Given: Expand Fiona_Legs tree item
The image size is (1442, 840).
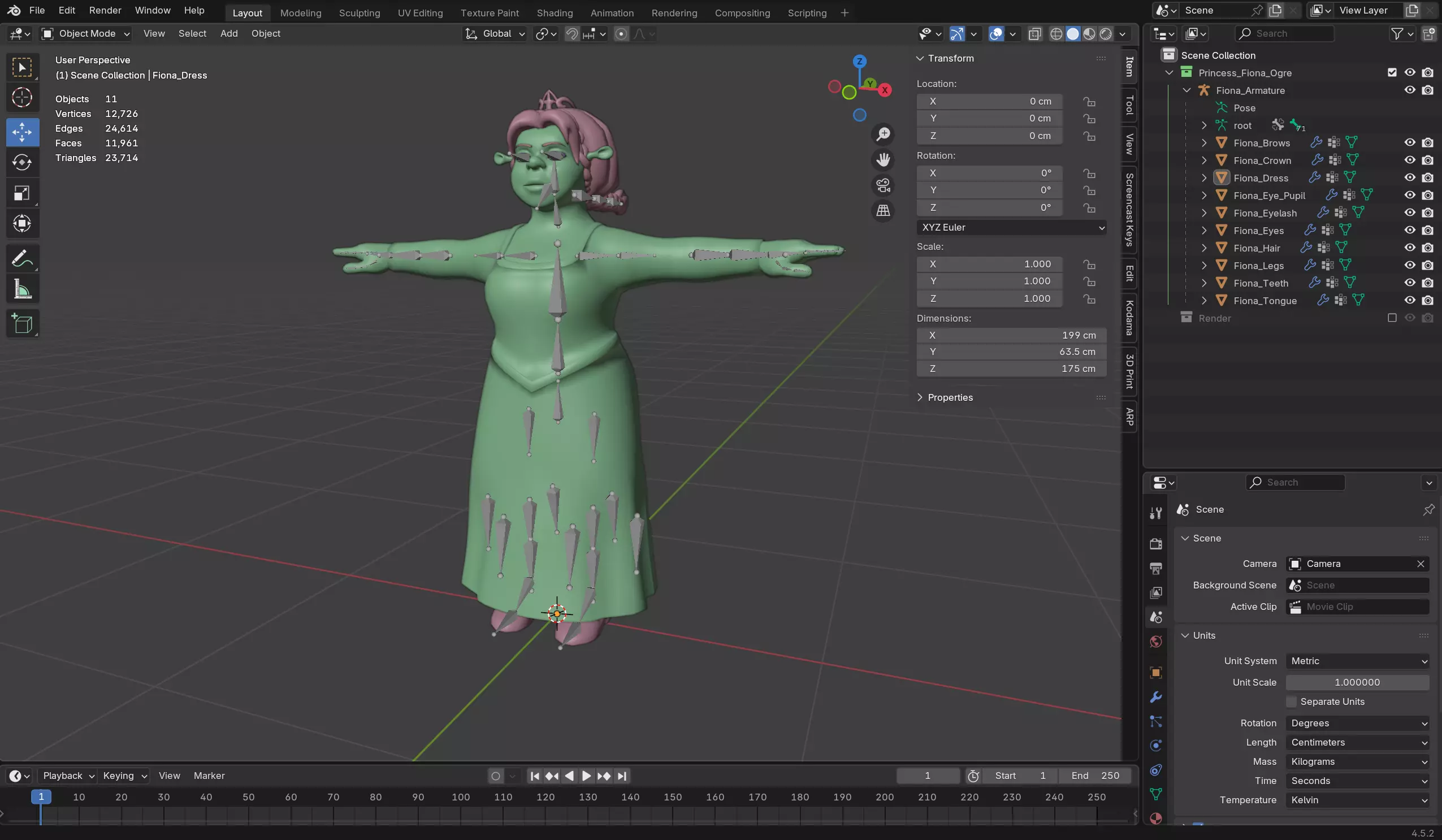Looking at the screenshot, I should [x=1203, y=266].
